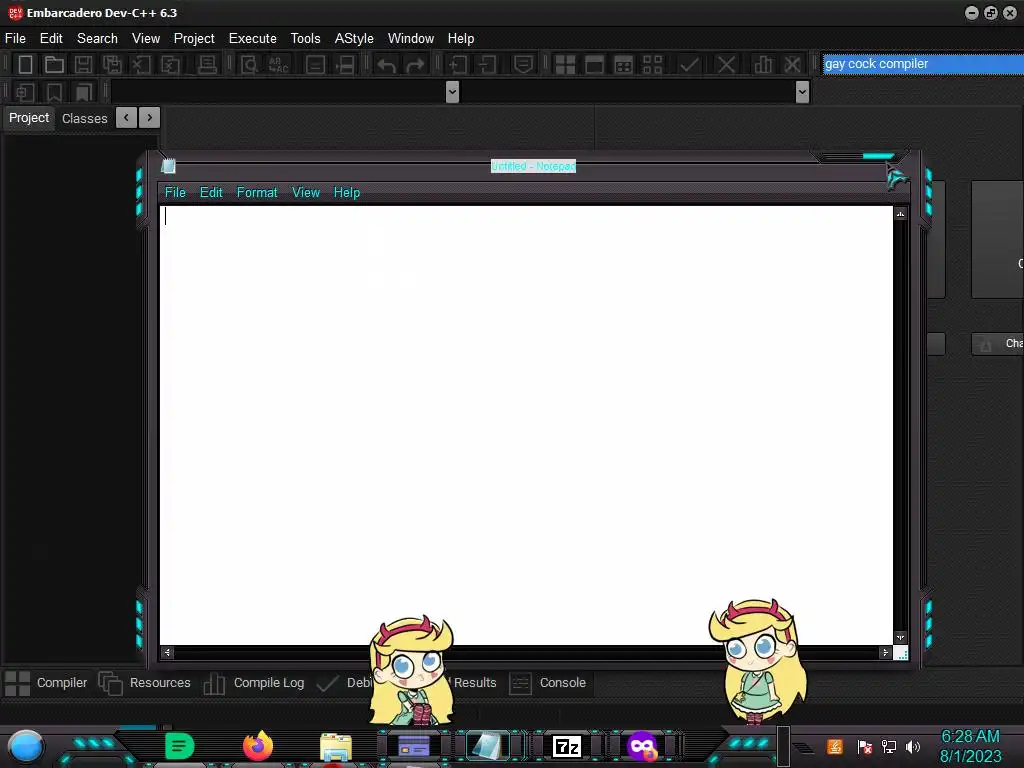The image size is (1024, 768).
Task: Click the Profile Analysis bar chart icon
Action: click(763, 64)
